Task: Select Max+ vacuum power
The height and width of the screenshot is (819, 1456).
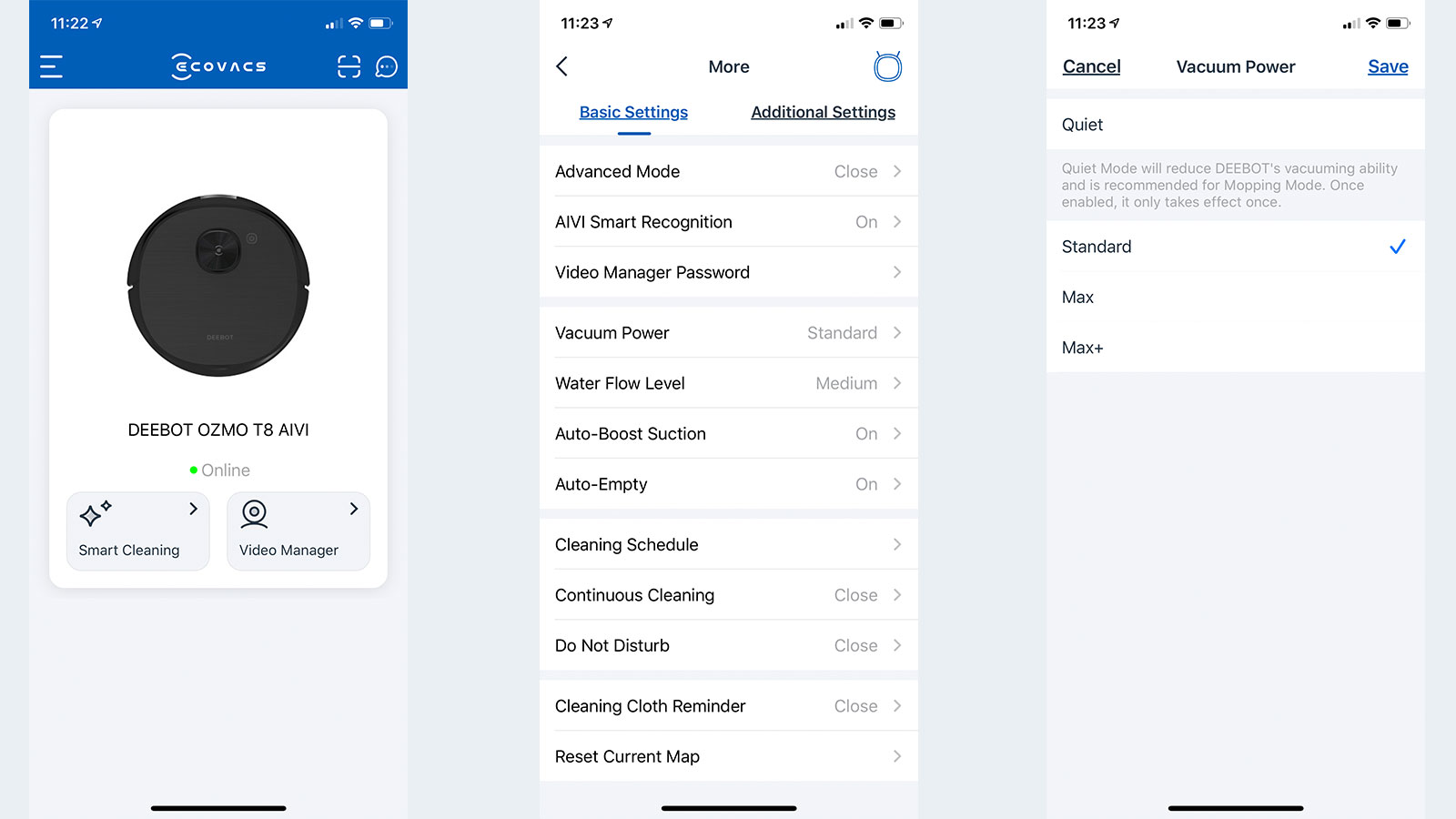Action: pos(1236,348)
